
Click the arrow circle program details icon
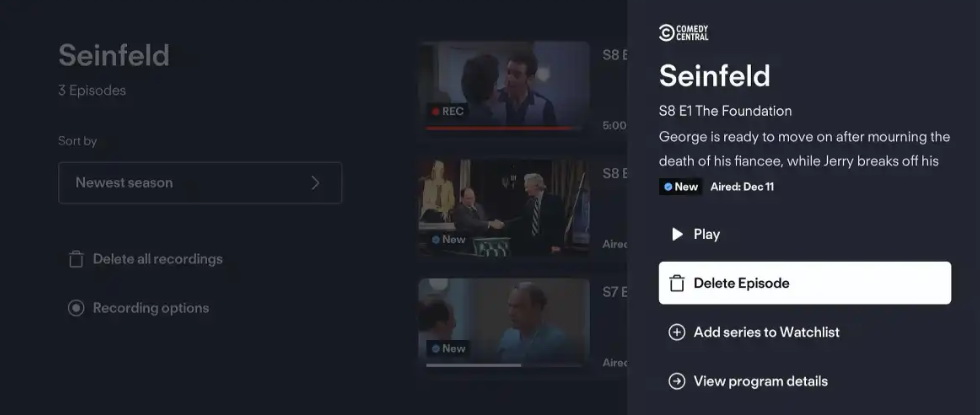[x=677, y=381]
